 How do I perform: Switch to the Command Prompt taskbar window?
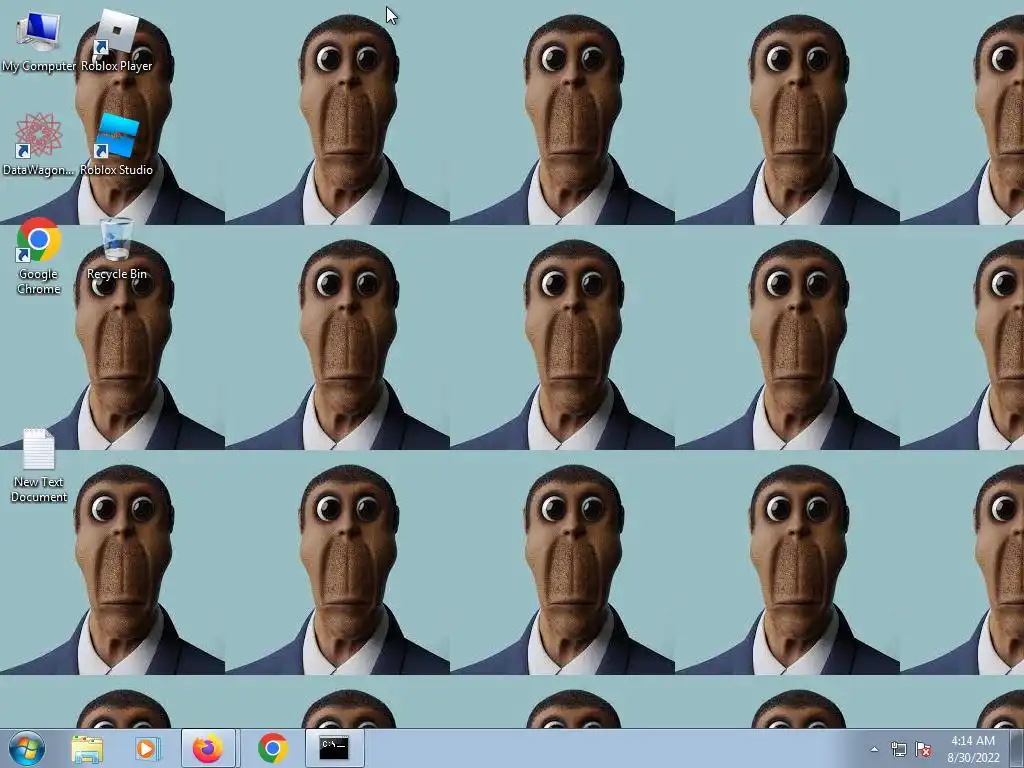point(334,748)
